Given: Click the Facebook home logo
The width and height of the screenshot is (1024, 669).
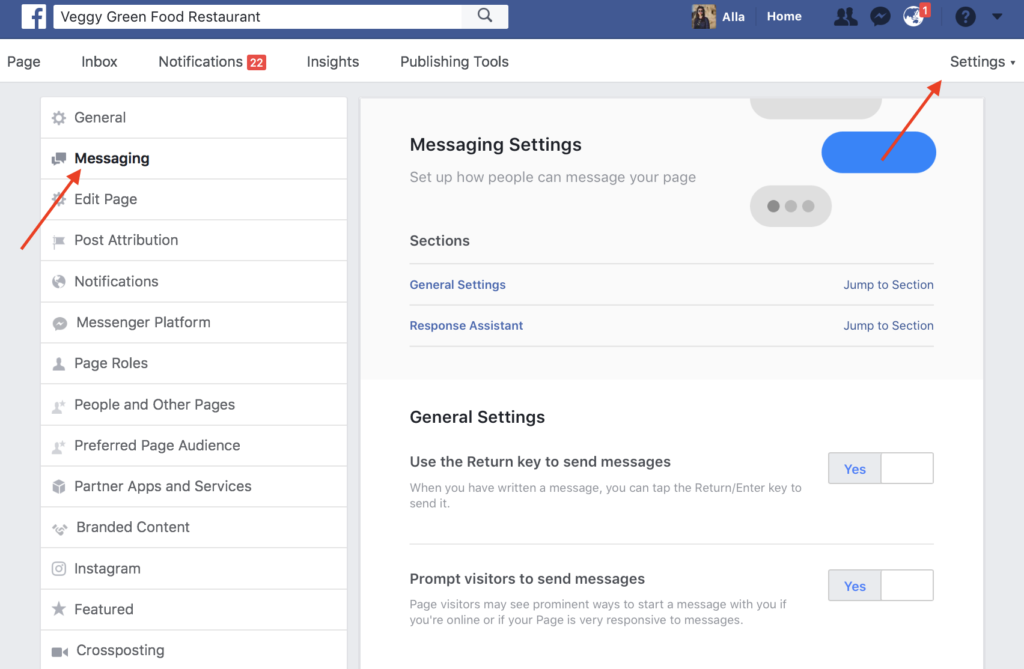Looking at the screenshot, I should [34, 16].
